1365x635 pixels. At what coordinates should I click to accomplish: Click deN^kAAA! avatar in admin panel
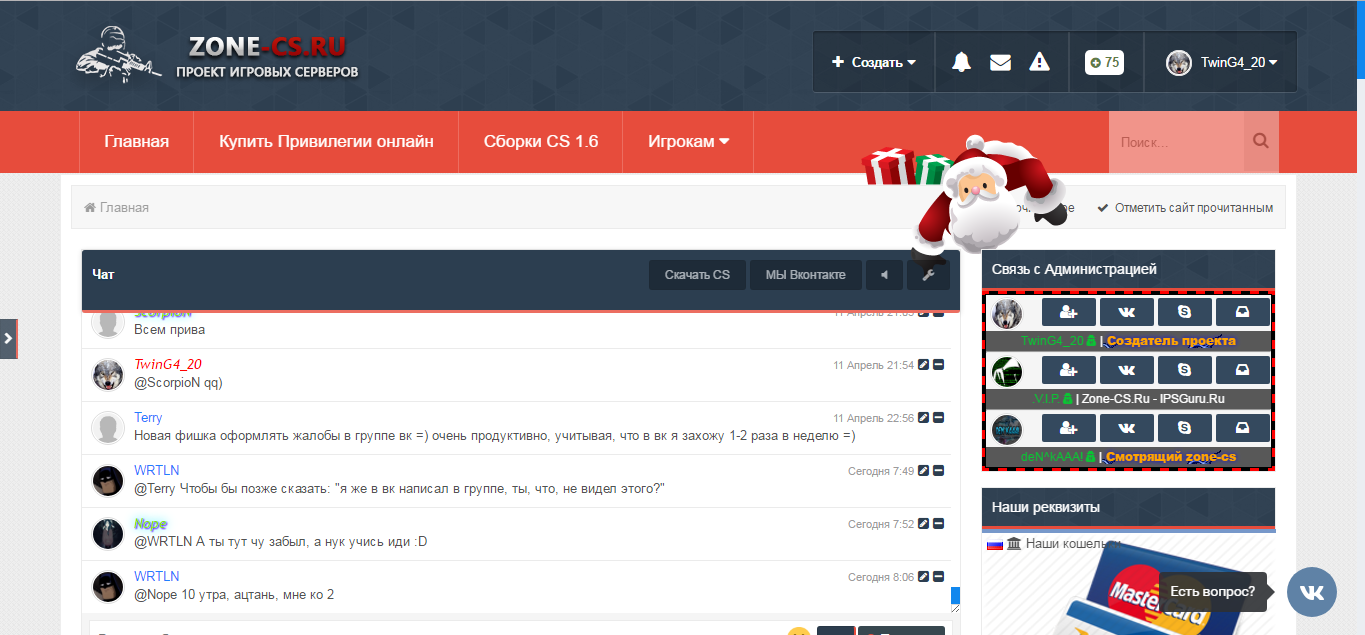pyautogui.click(x=1007, y=429)
